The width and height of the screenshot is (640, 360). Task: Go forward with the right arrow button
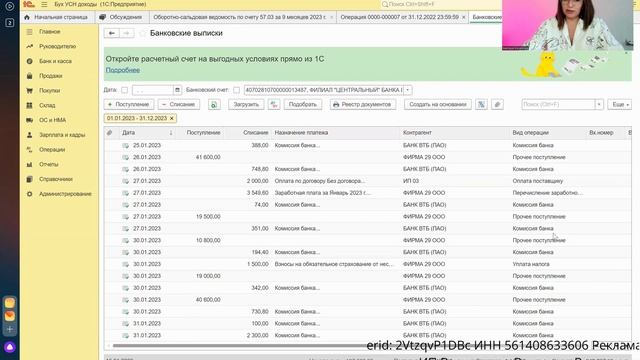tap(127, 33)
